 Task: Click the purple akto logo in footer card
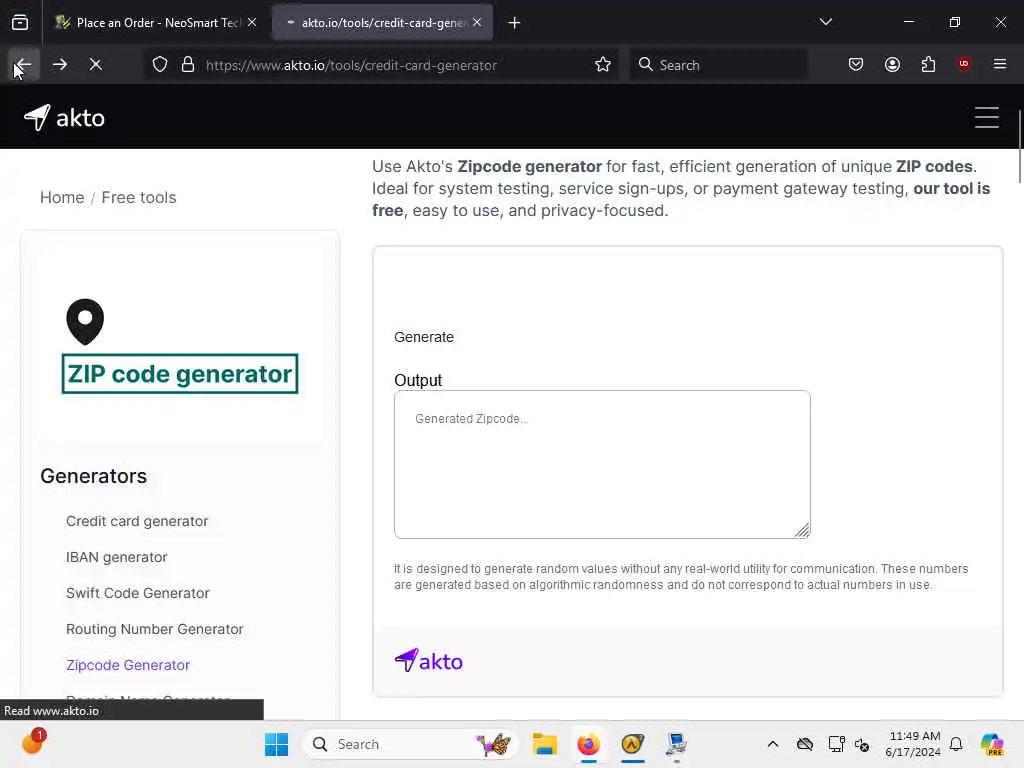(428, 661)
